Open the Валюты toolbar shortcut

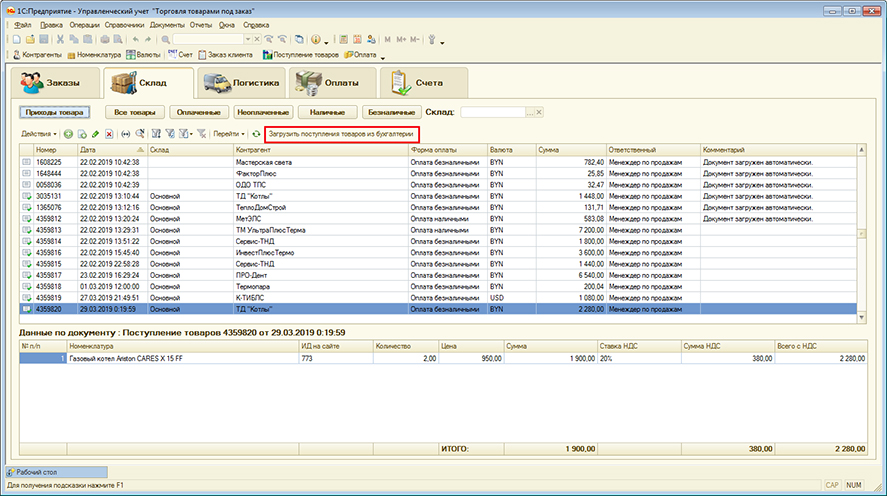click(144, 54)
